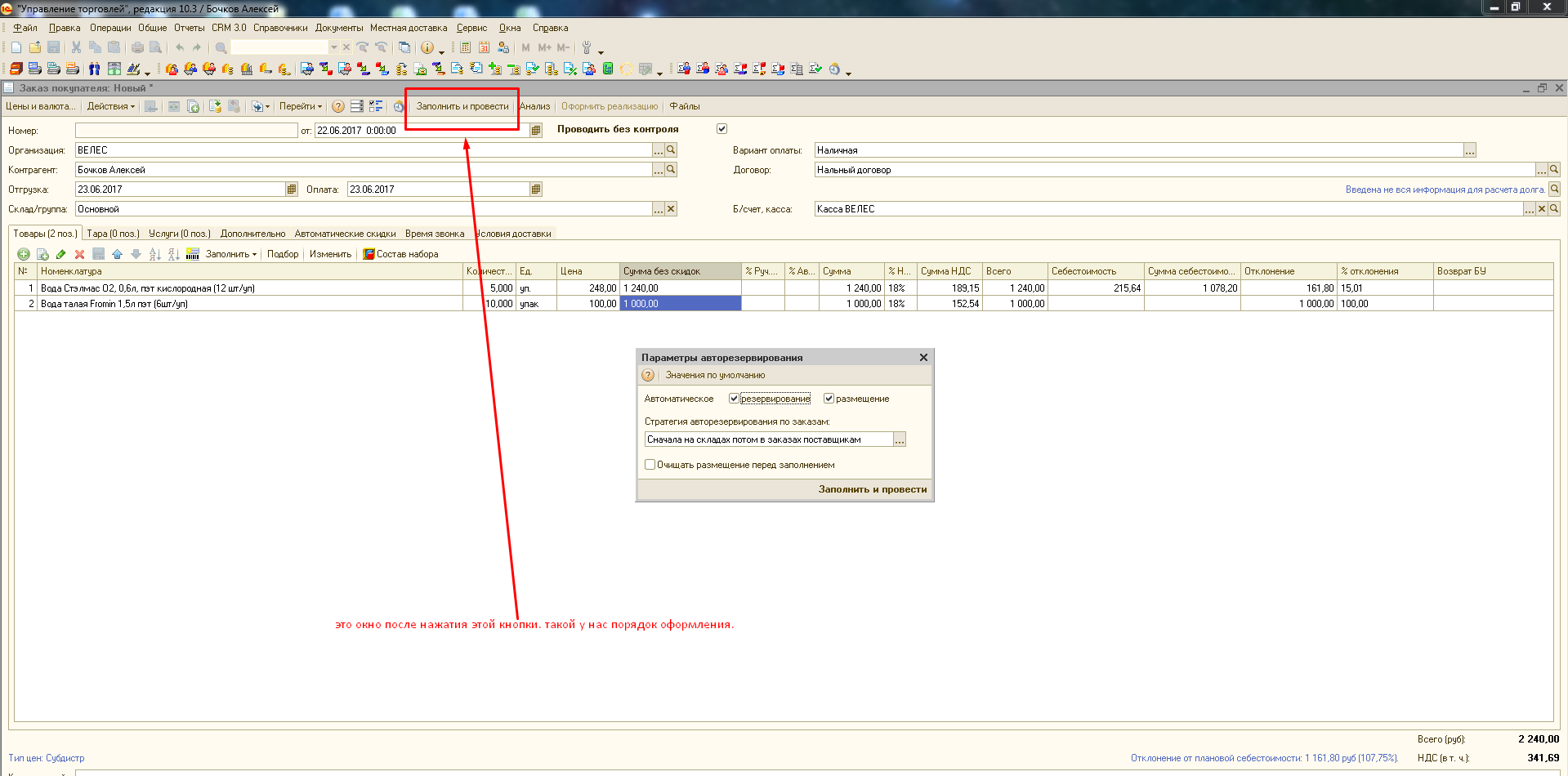Screen dimensions: 1568x776
Task: Open the calendar toolbar icon
Action: [484, 47]
